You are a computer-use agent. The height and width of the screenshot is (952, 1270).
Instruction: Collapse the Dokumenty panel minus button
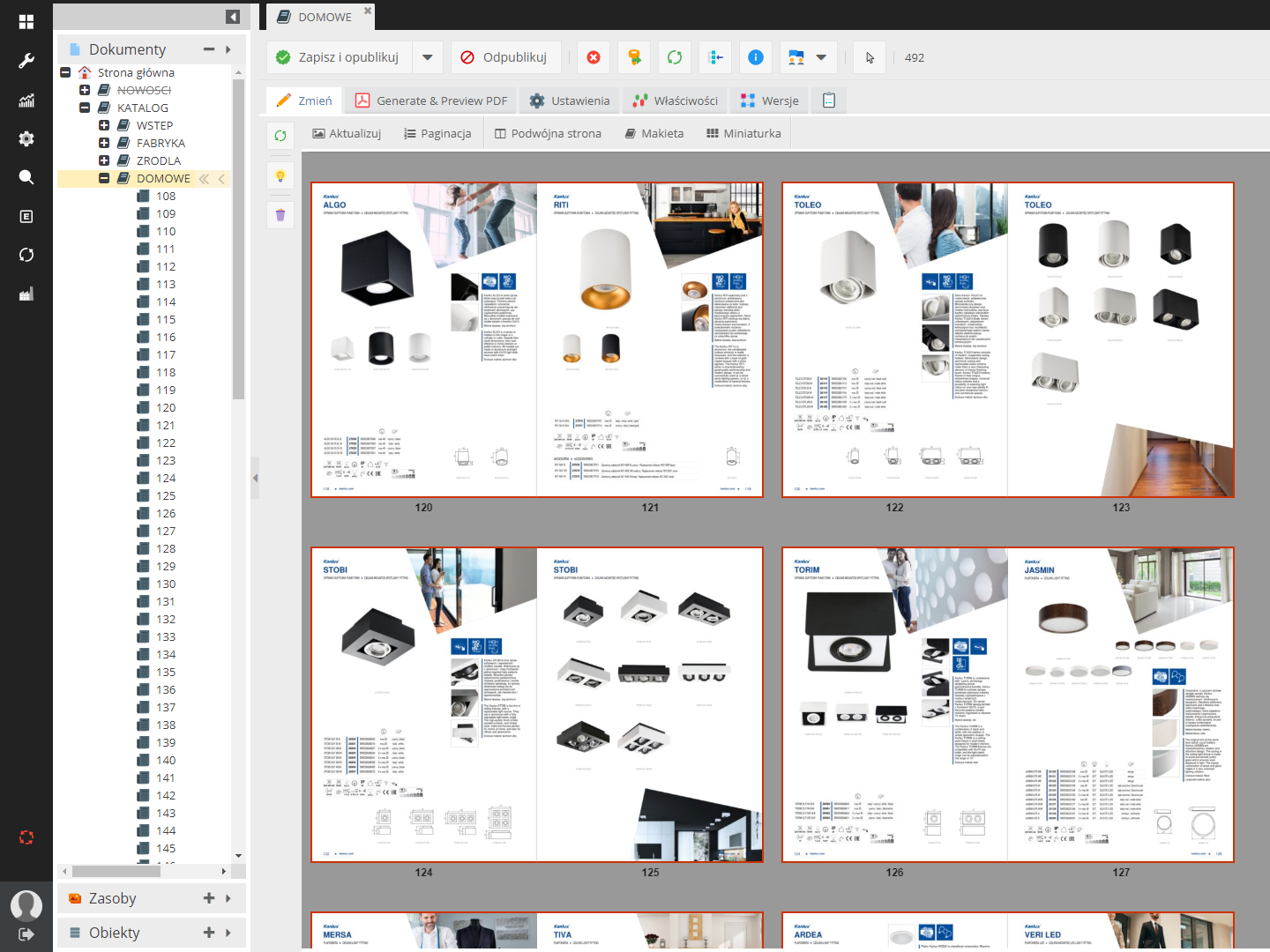pos(209,49)
